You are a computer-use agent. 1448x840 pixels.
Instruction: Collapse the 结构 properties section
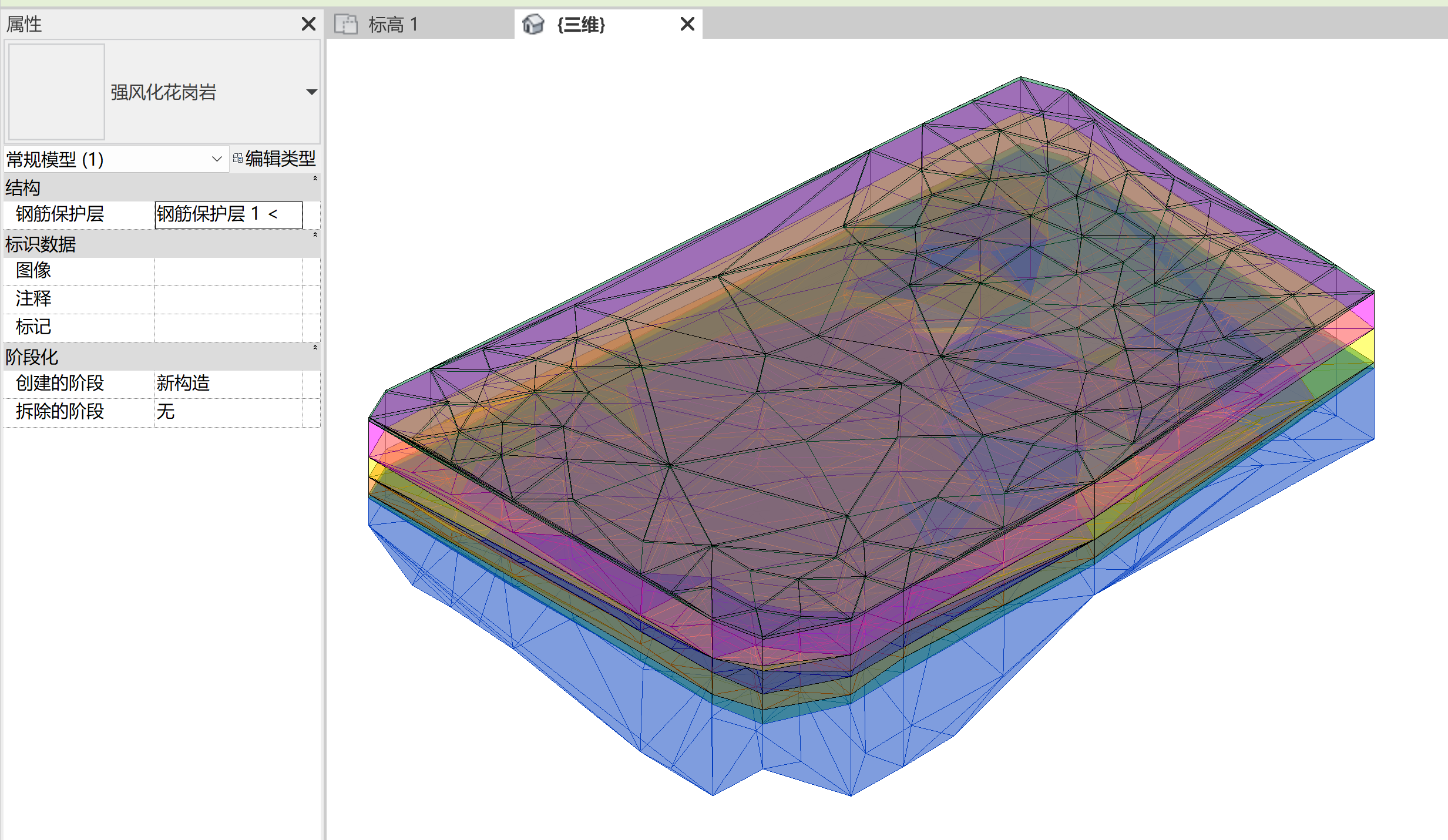315,179
